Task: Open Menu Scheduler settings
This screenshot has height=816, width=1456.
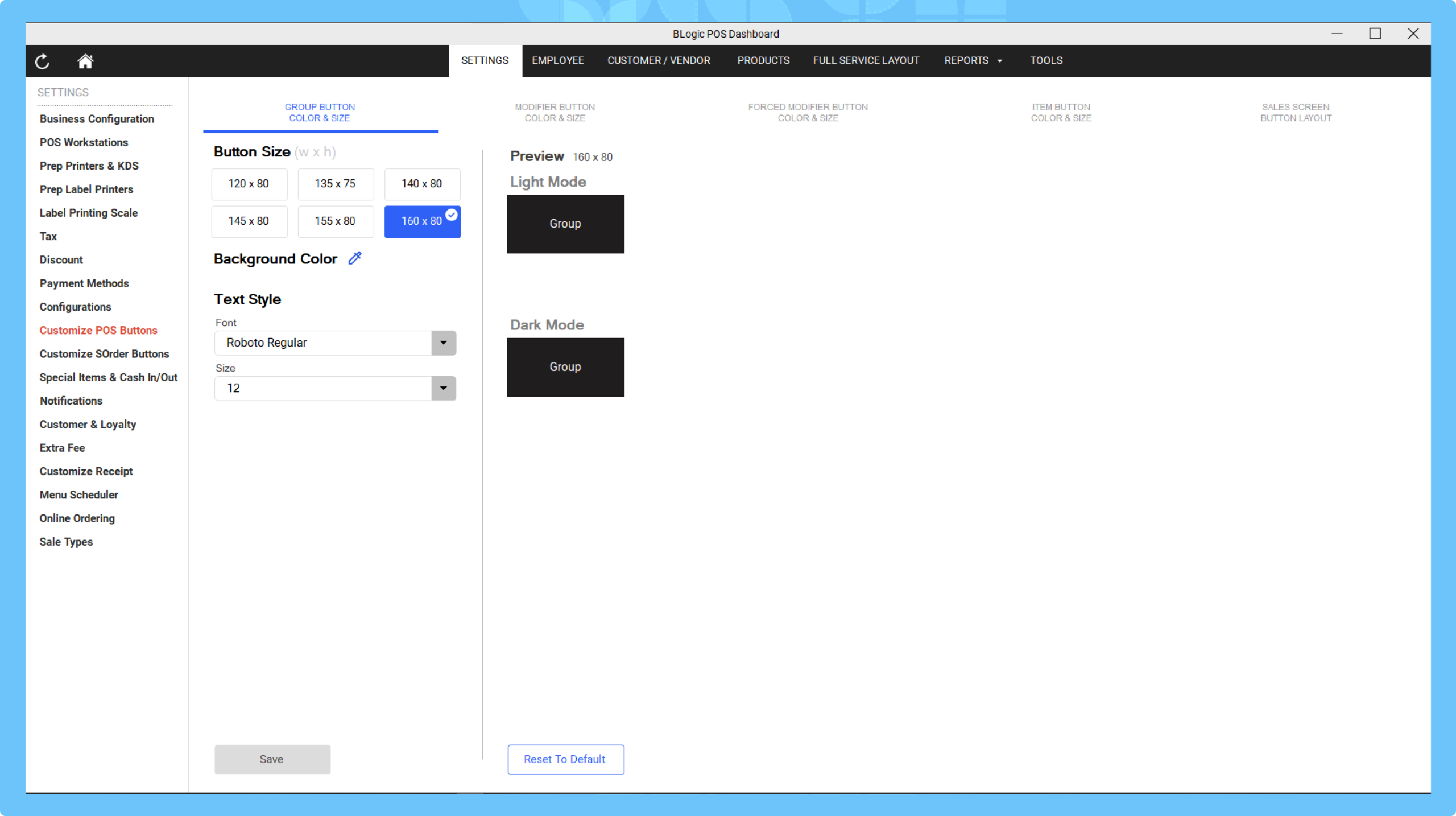Action: point(79,495)
